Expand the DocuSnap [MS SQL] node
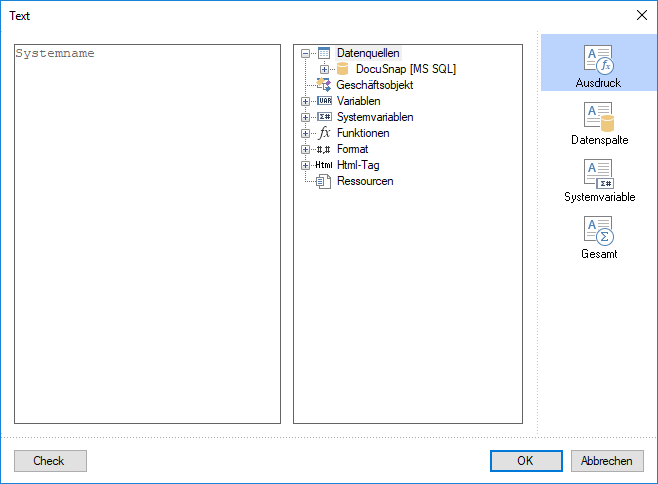The height and width of the screenshot is (484, 658). point(324,69)
